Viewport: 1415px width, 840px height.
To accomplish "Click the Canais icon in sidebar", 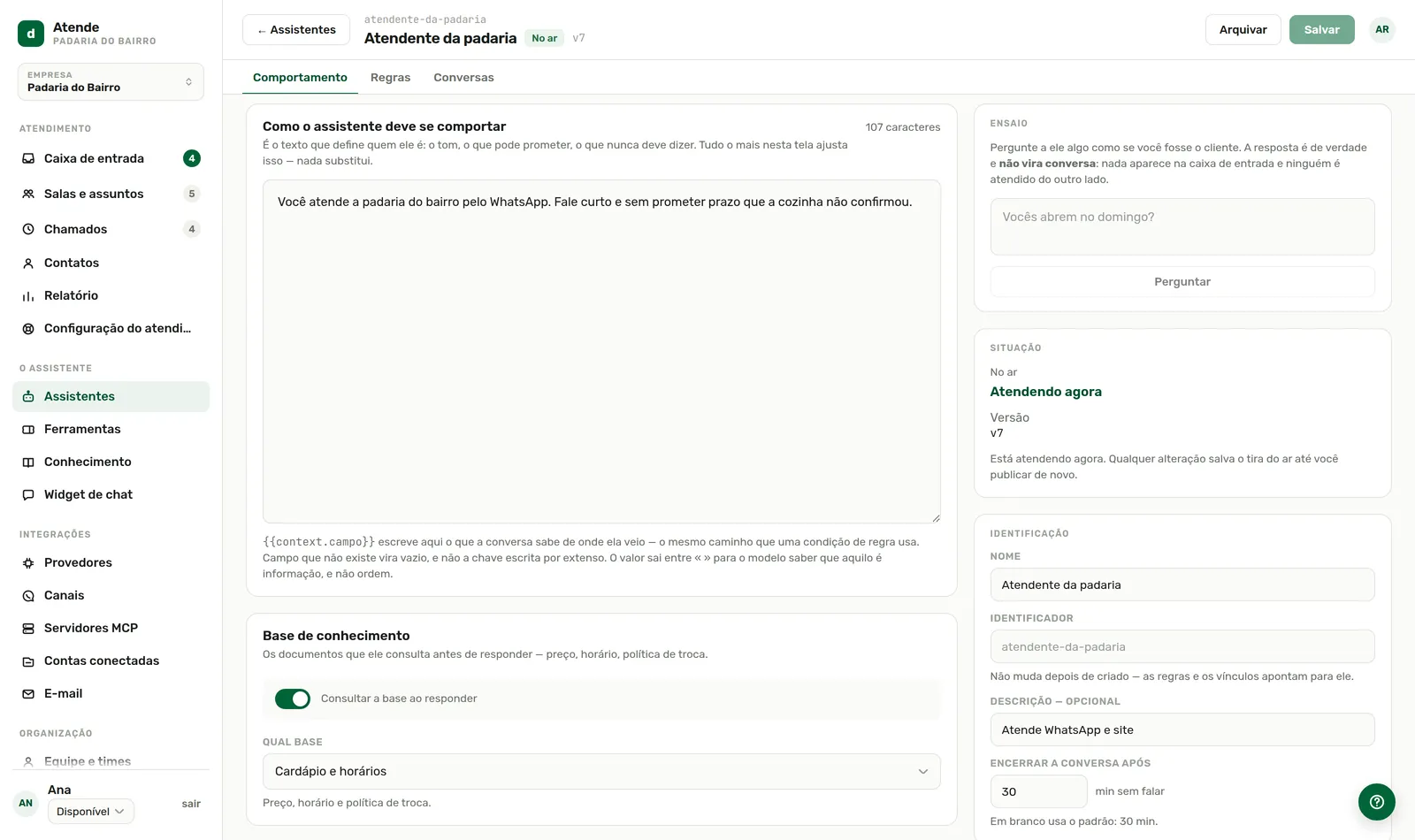I will tap(28, 595).
